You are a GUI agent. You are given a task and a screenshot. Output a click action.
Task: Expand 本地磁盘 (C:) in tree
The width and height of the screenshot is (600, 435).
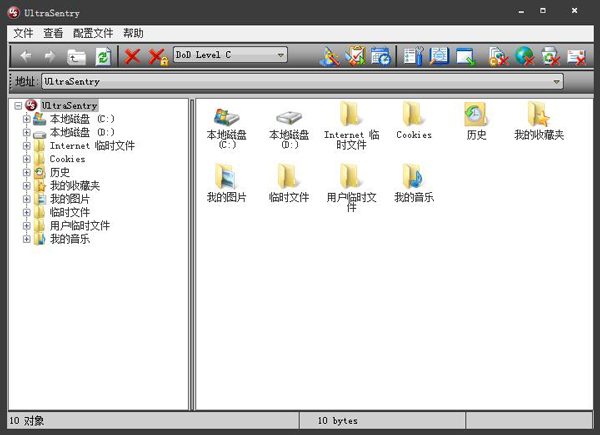[26, 119]
